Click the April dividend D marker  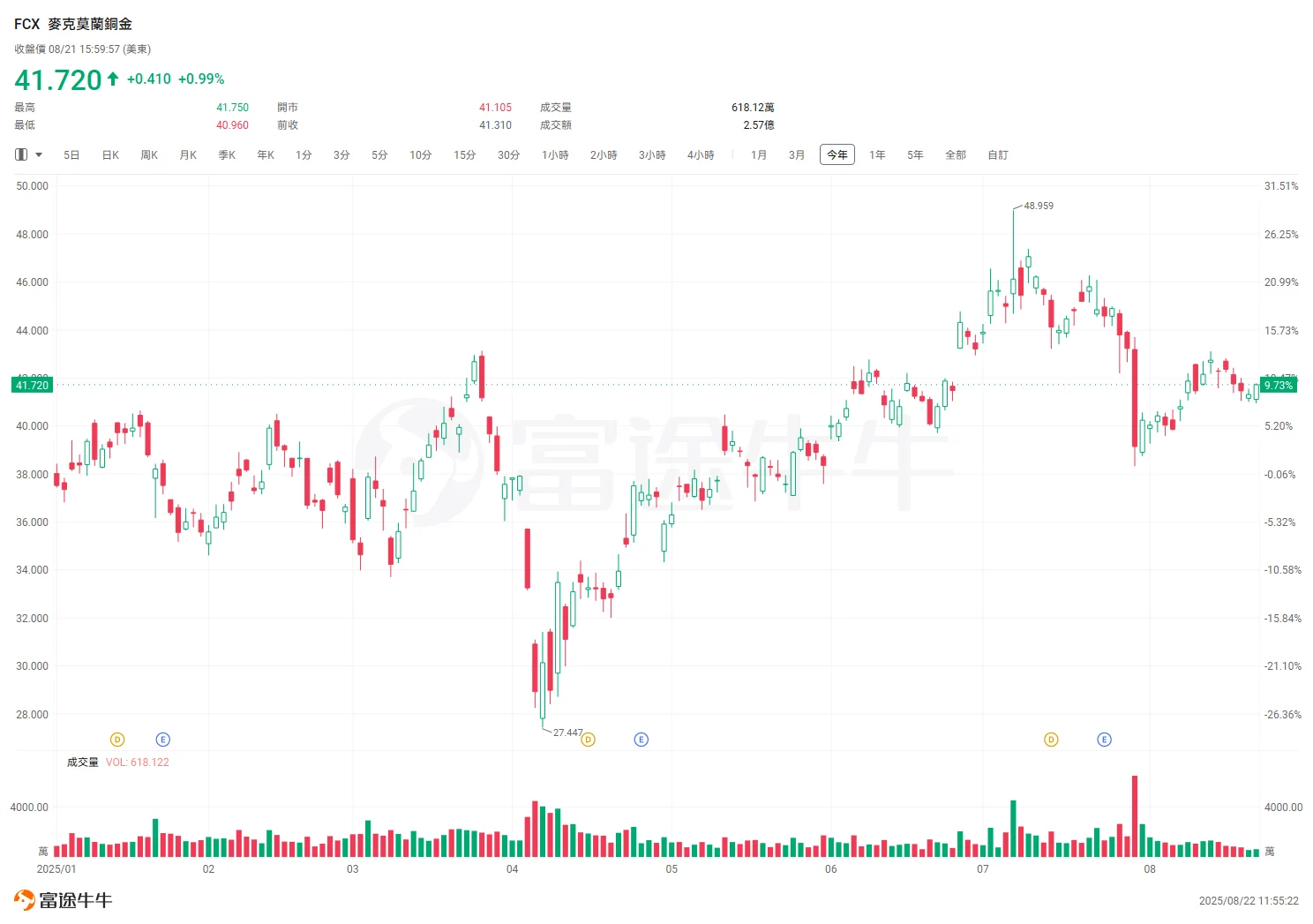pos(589,740)
